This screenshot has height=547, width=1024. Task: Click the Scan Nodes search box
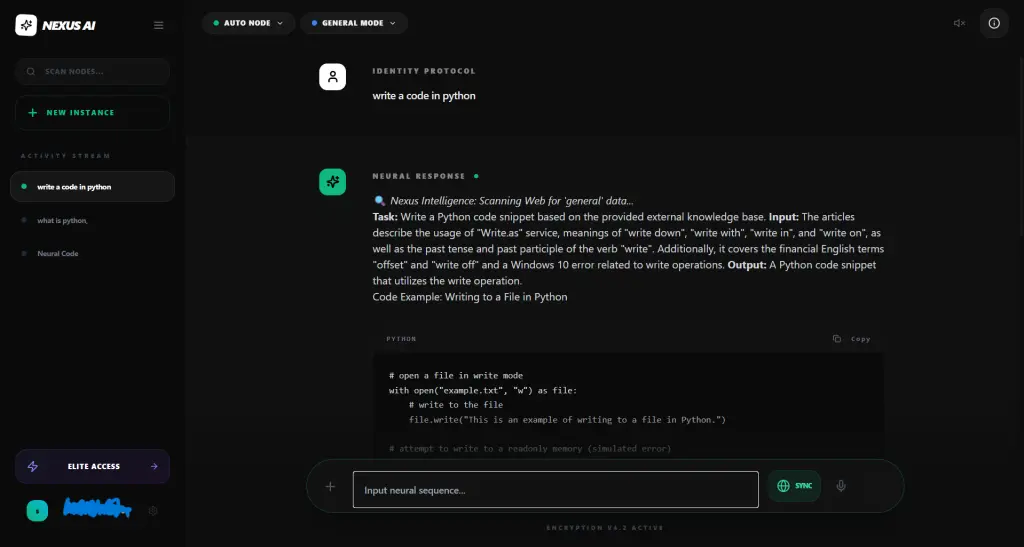(92, 72)
